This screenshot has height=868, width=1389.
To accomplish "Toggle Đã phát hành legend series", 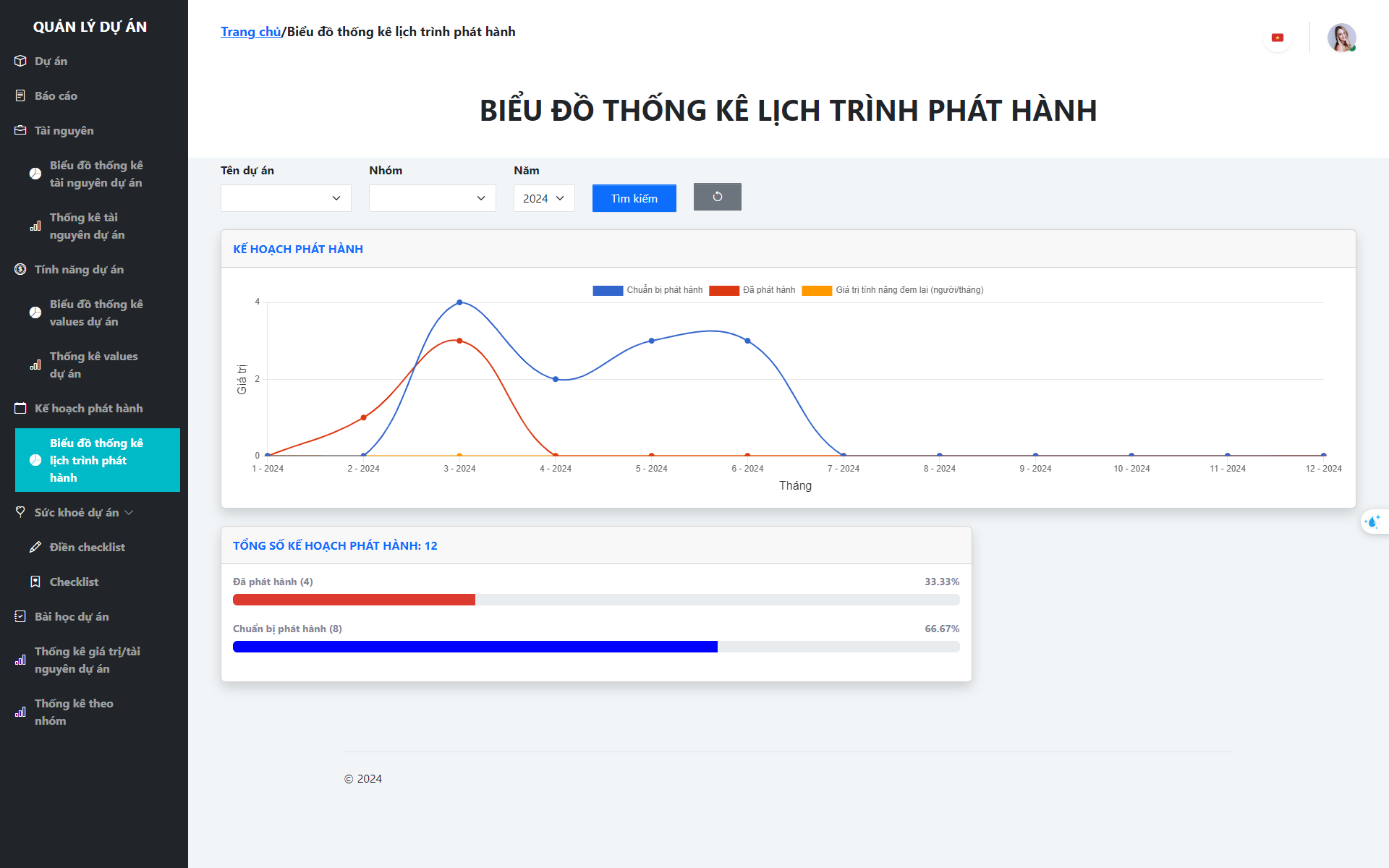I will click(x=752, y=290).
